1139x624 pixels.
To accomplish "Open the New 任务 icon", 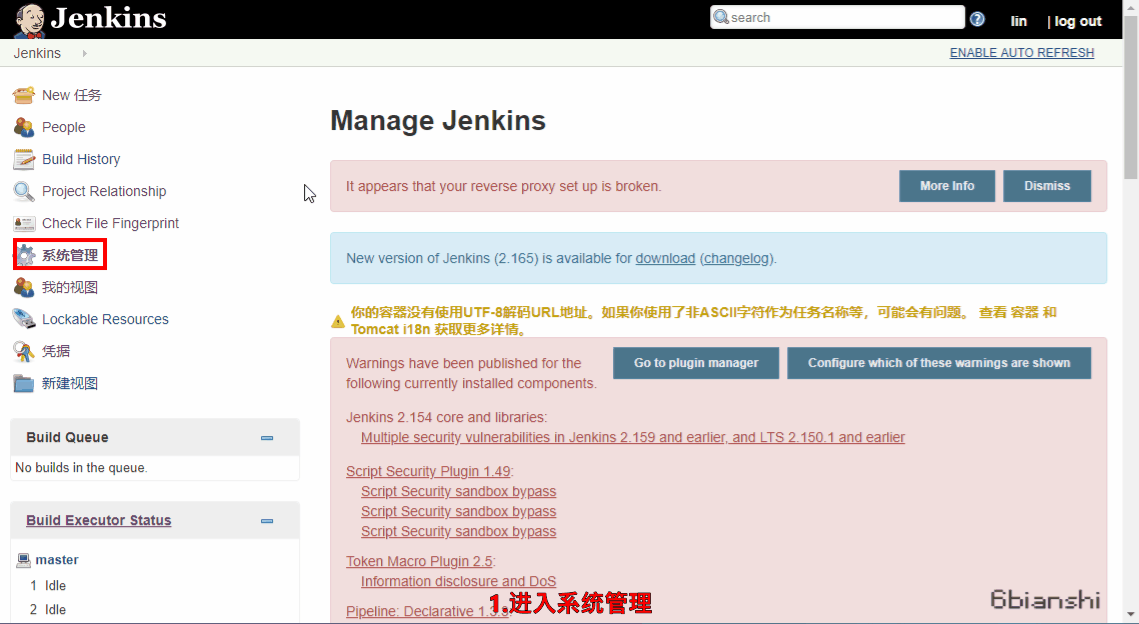I will (24, 95).
